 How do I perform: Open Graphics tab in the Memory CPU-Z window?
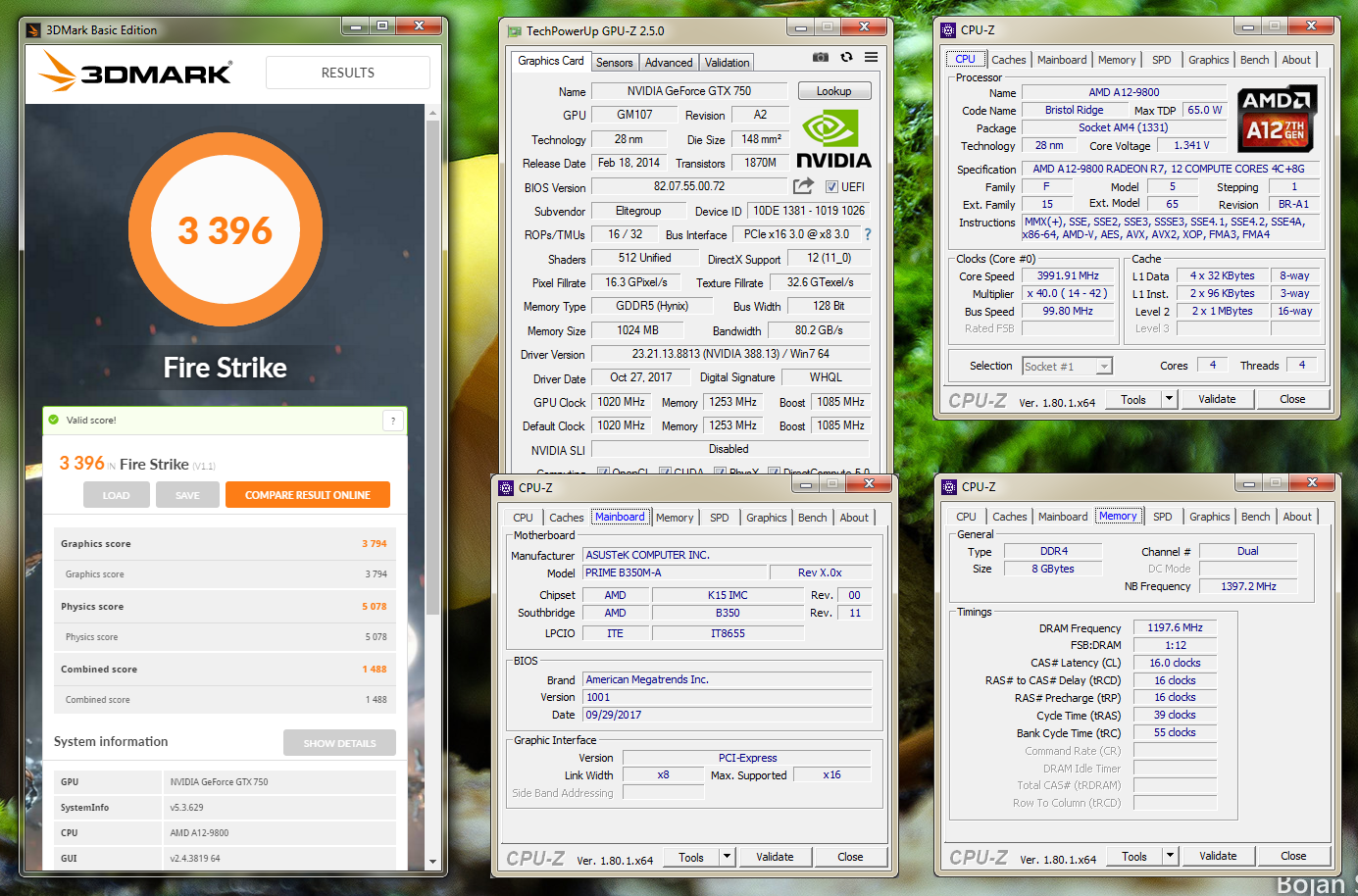click(x=1209, y=517)
